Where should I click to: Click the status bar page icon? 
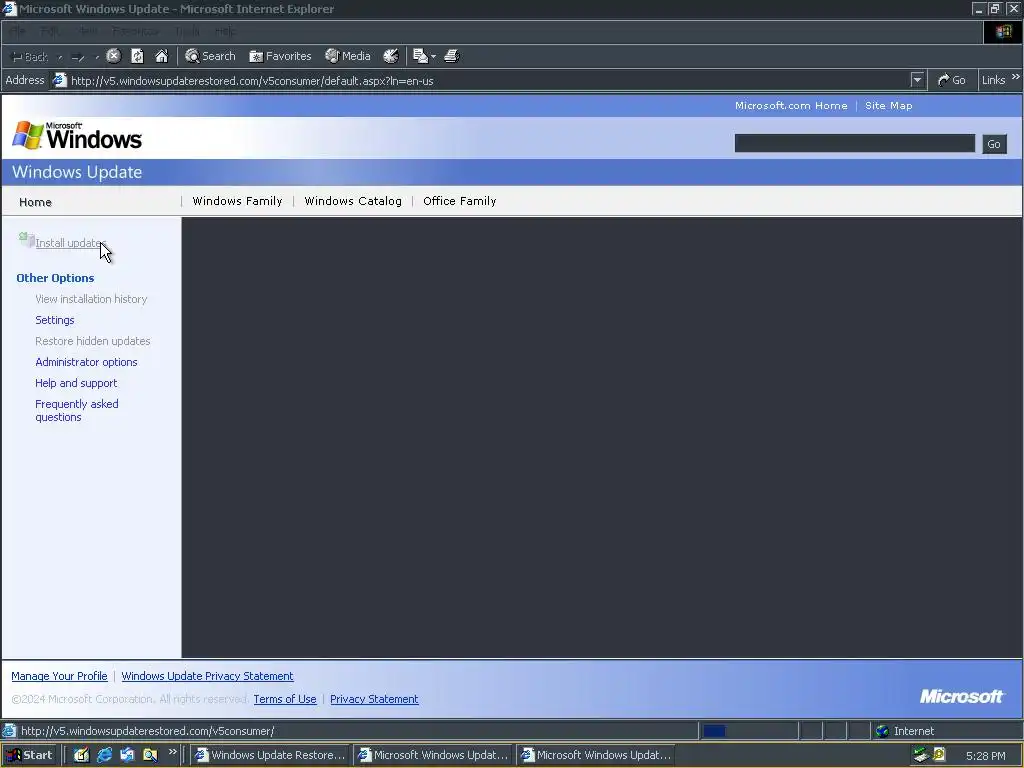point(8,731)
